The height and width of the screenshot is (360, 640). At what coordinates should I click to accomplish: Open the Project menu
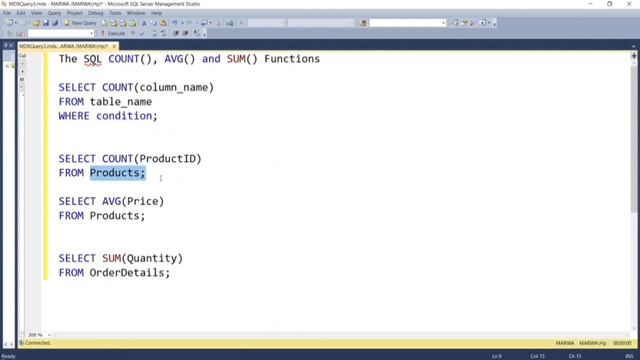click(75, 13)
